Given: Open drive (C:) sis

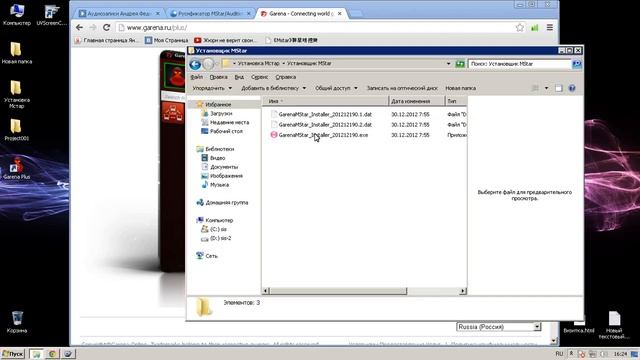Looking at the screenshot, I should click(x=218, y=229).
